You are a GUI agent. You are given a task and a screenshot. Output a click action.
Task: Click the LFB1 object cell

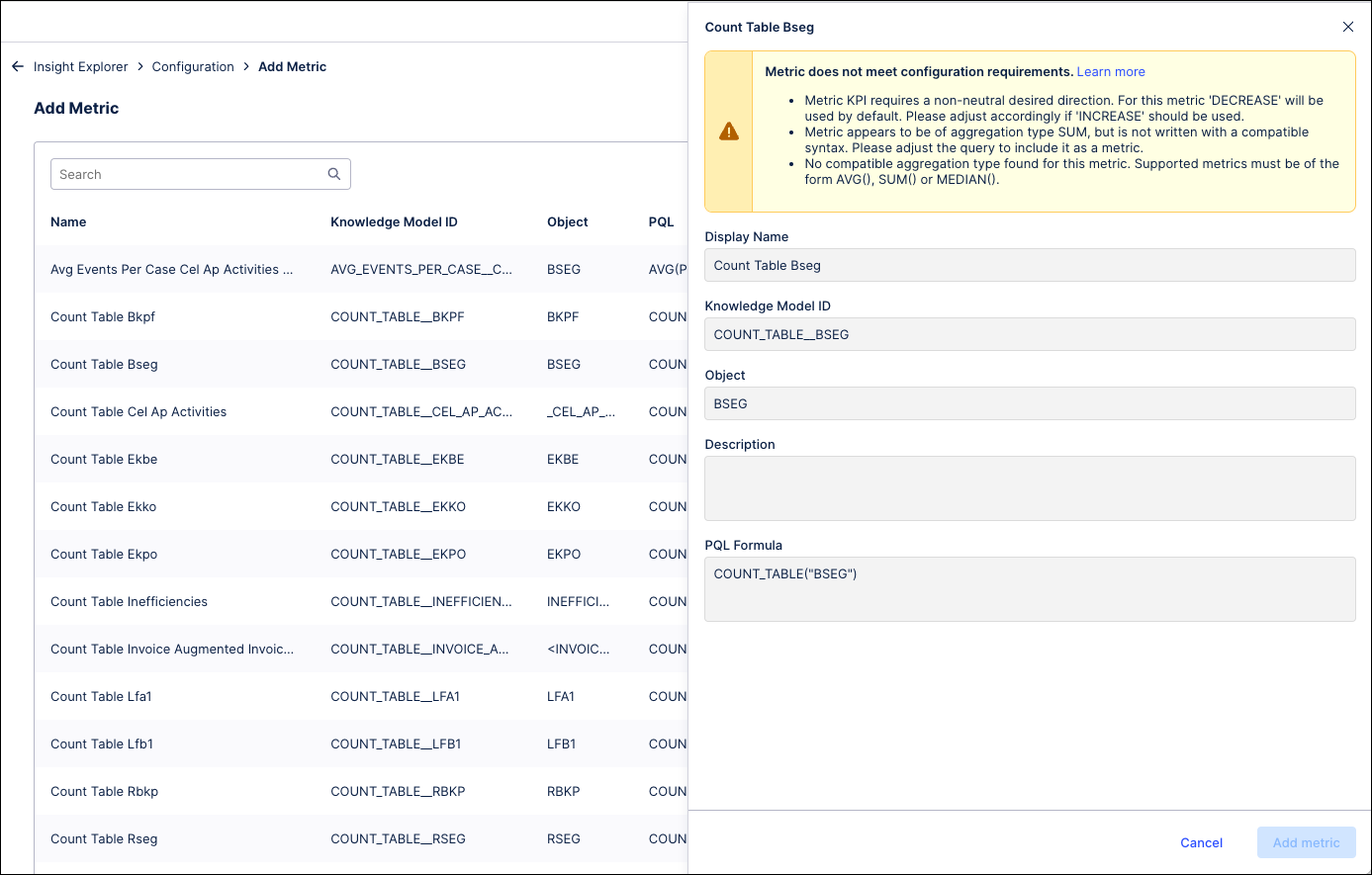pos(561,744)
